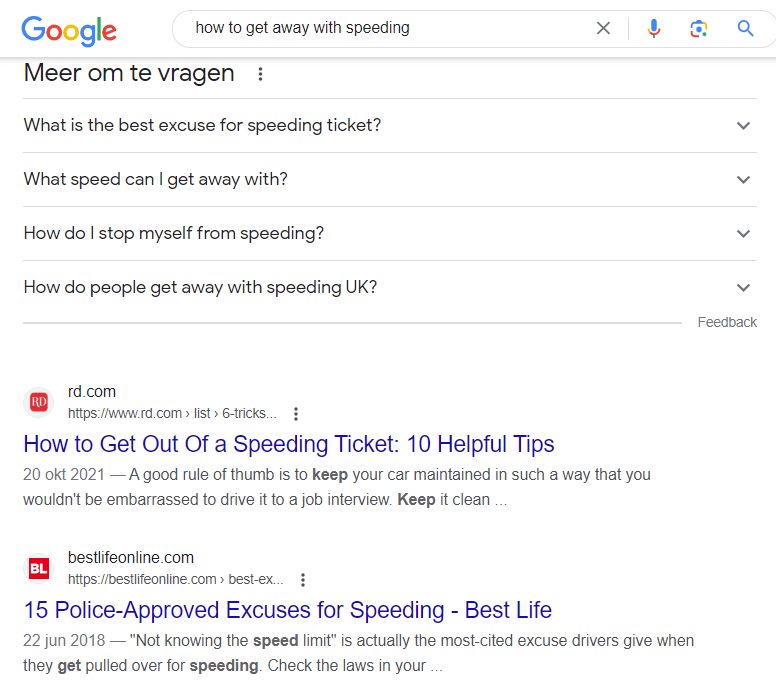The width and height of the screenshot is (776, 686).
Task: Click the RD site favicon
Action: click(x=39, y=402)
